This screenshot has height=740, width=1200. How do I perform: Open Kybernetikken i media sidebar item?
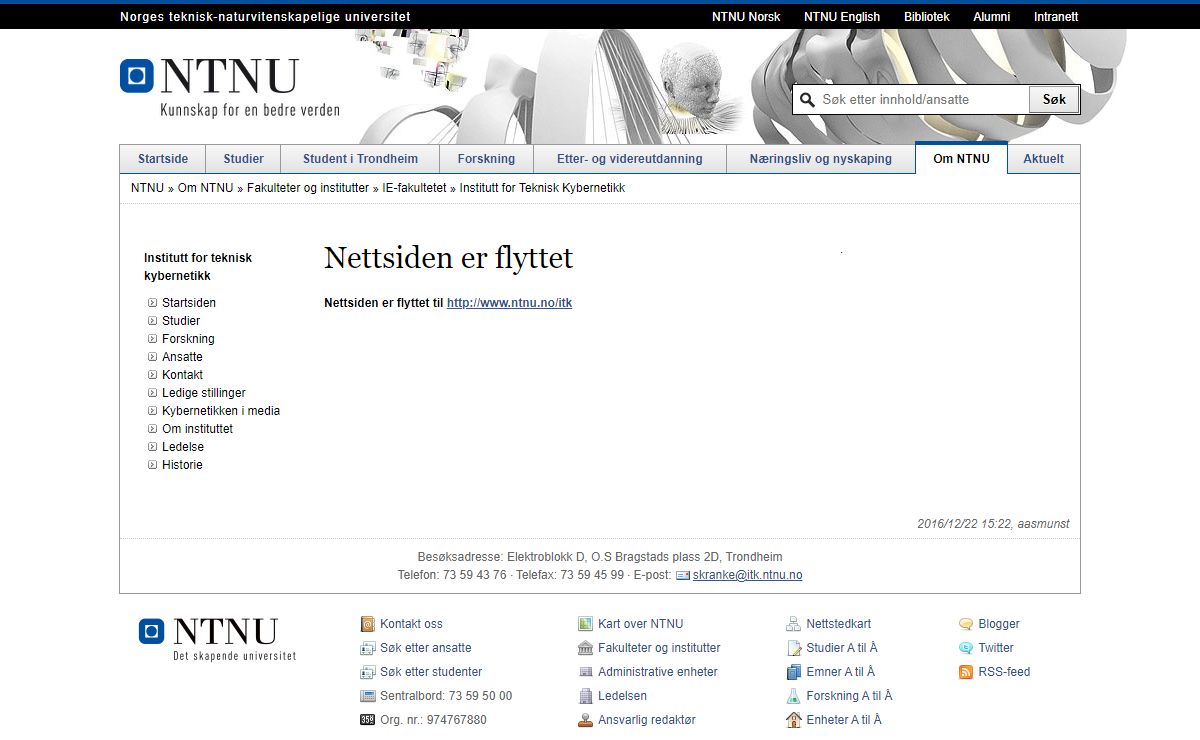tap(221, 411)
